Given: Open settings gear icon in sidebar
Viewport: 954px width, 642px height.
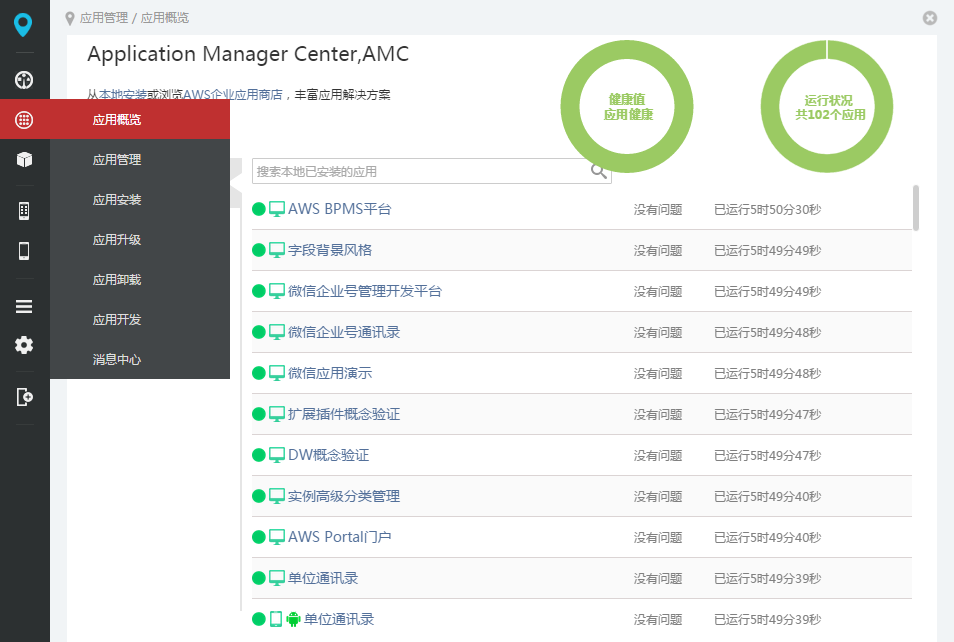Looking at the screenshot, I should pyautogui.click(x=24, y=345).
